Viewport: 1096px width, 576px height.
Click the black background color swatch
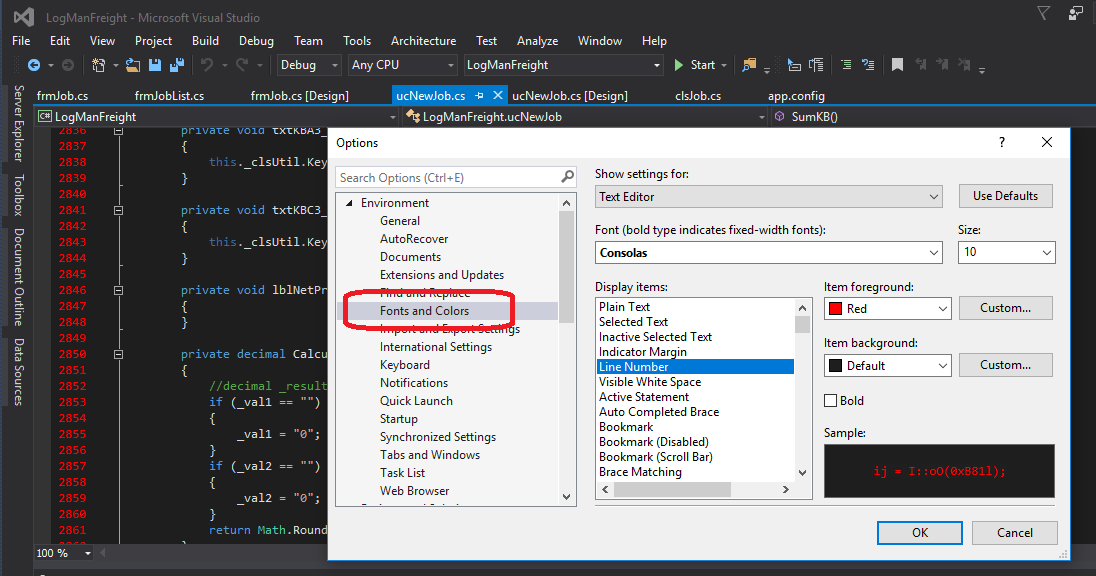pyautogui.click(x=835, y=365)
